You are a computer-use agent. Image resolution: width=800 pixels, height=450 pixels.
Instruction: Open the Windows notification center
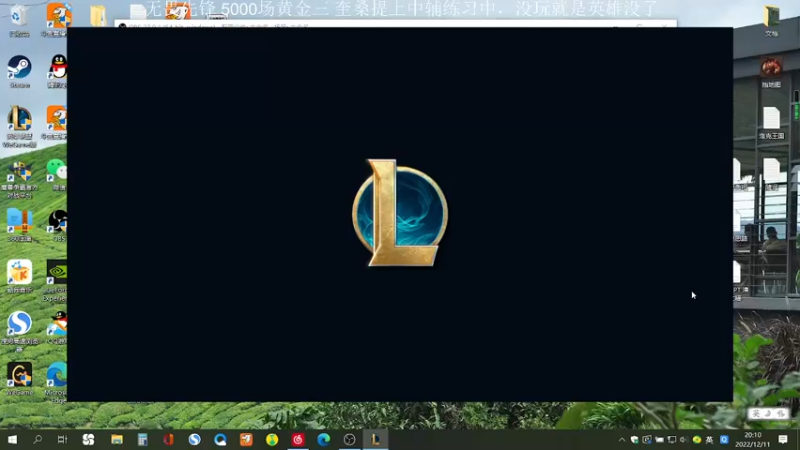pyautogui.click(x=783, y=439)
